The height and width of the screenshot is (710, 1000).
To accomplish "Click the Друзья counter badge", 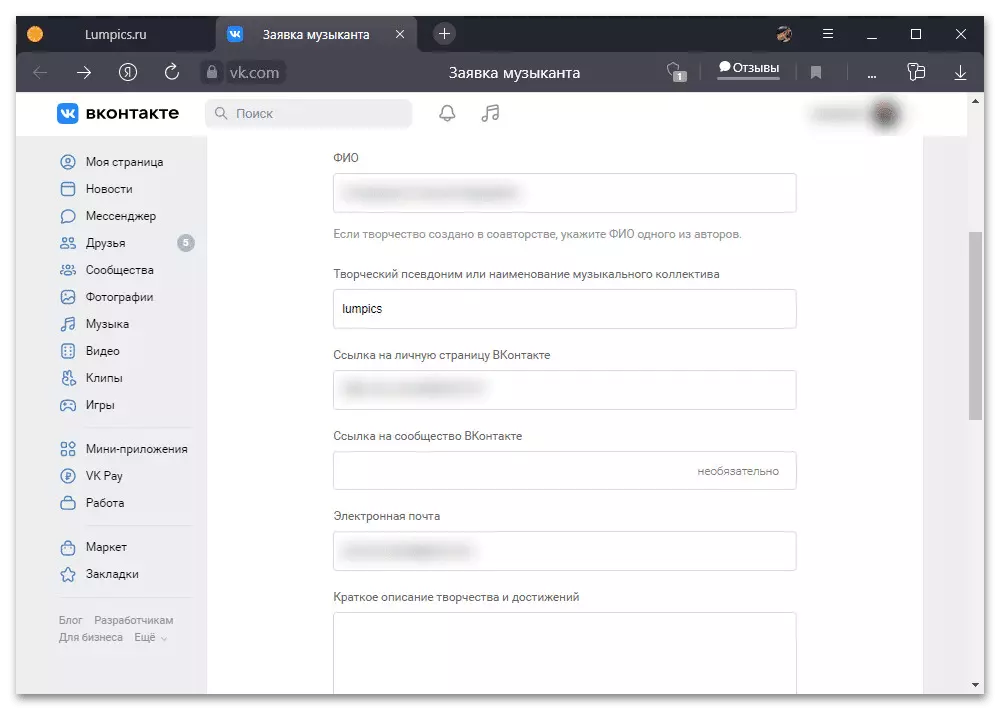I will [186, 243].
